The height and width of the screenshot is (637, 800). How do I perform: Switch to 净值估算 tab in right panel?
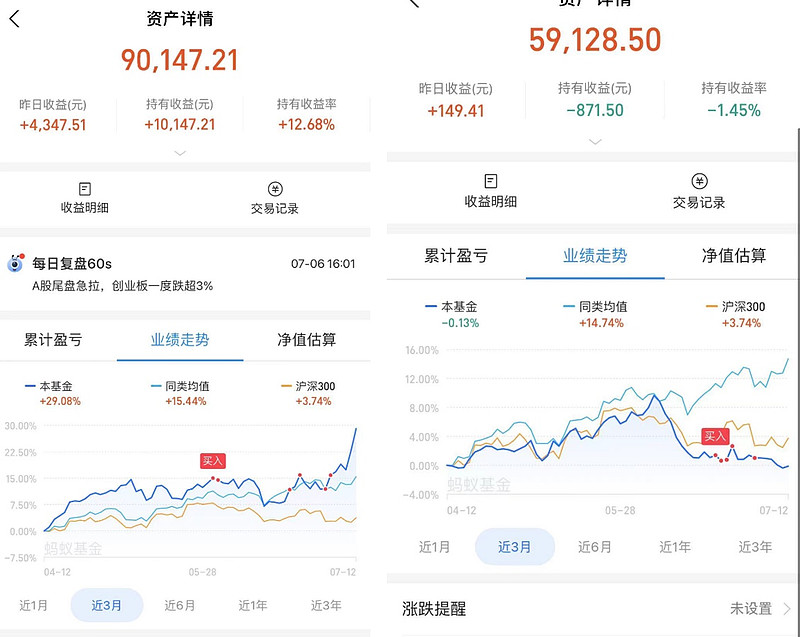[x=734, y=256]
